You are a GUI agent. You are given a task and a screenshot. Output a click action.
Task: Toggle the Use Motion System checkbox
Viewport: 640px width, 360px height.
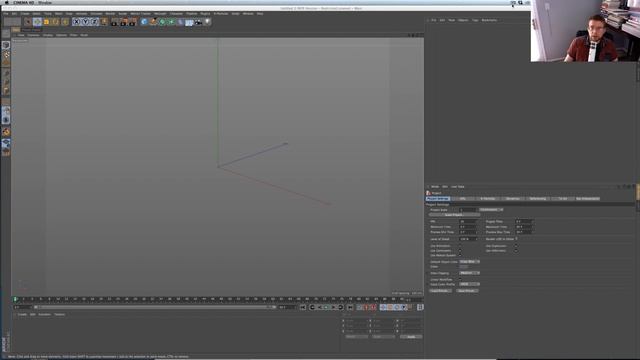(x=460, y=256)
